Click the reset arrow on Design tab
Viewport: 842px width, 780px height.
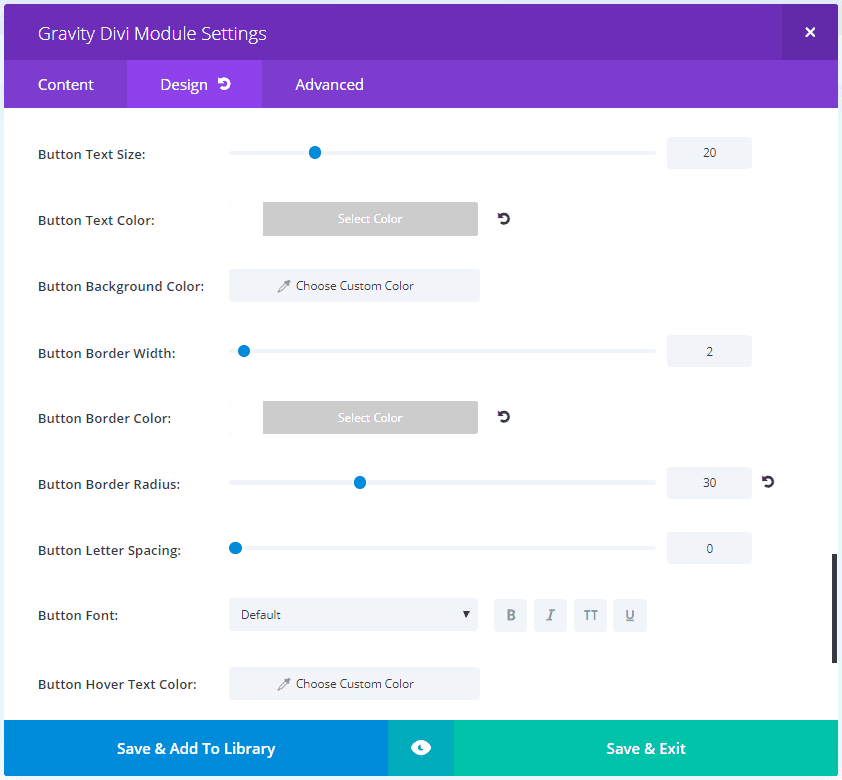pyautogui.click(x=224, y=84)
